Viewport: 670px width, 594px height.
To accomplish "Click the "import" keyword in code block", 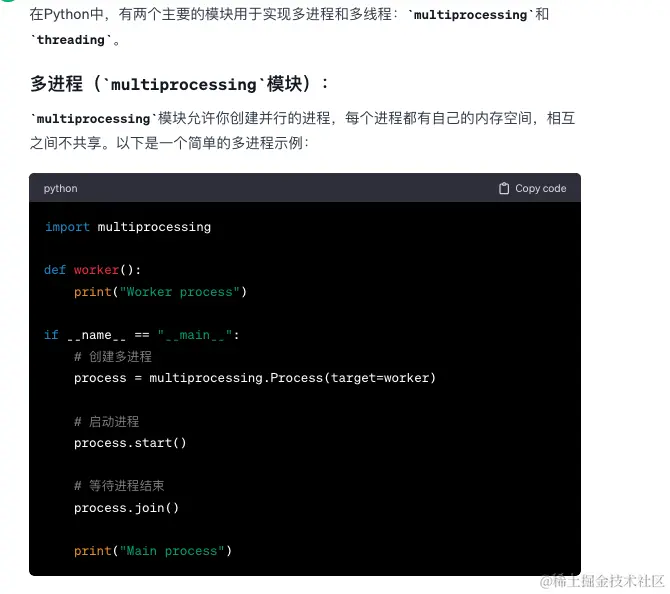I will [x=68, y=227].
